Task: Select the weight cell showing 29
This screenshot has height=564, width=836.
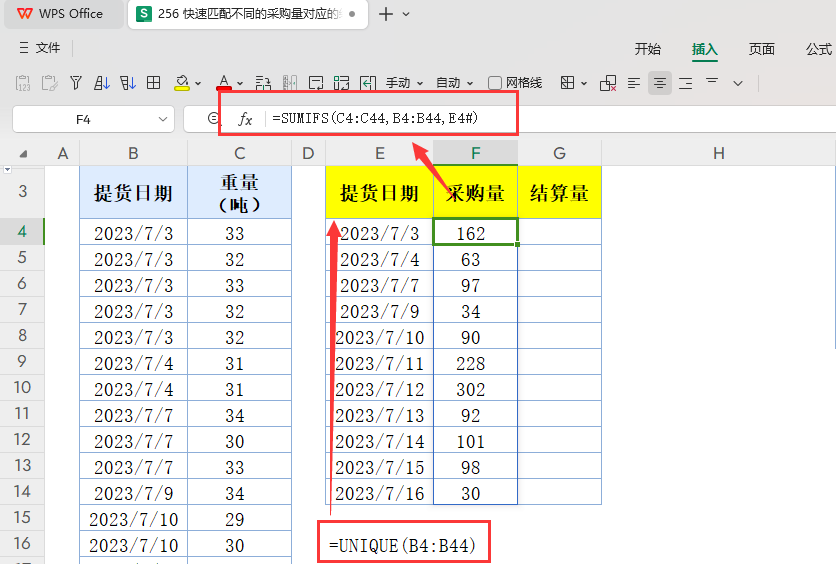Action: [239, 519]
